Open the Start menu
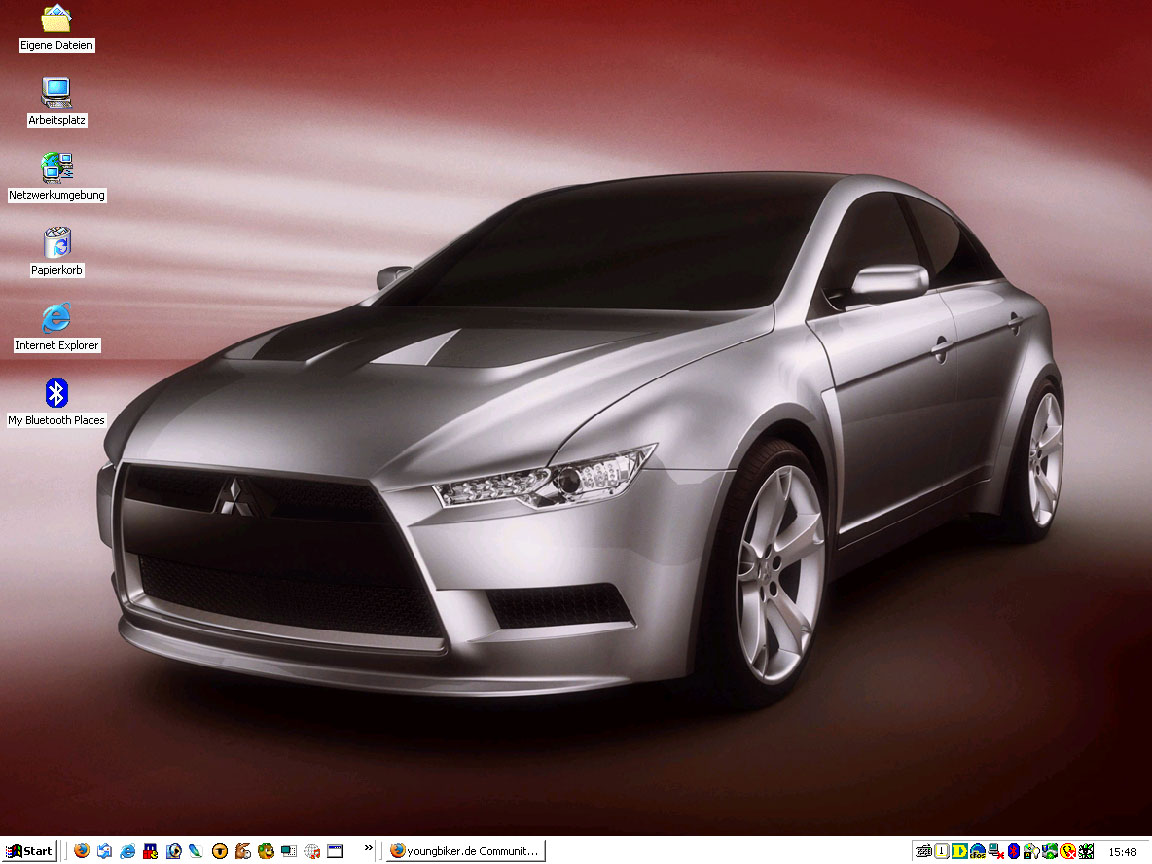 [x=29, y=852]
